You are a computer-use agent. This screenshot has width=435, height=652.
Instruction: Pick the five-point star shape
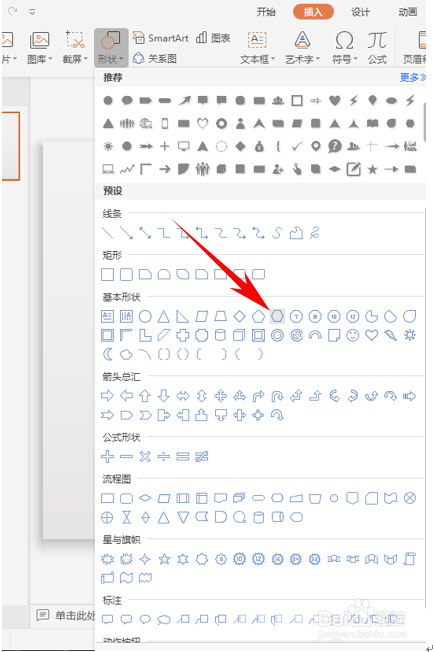(164, 559)
